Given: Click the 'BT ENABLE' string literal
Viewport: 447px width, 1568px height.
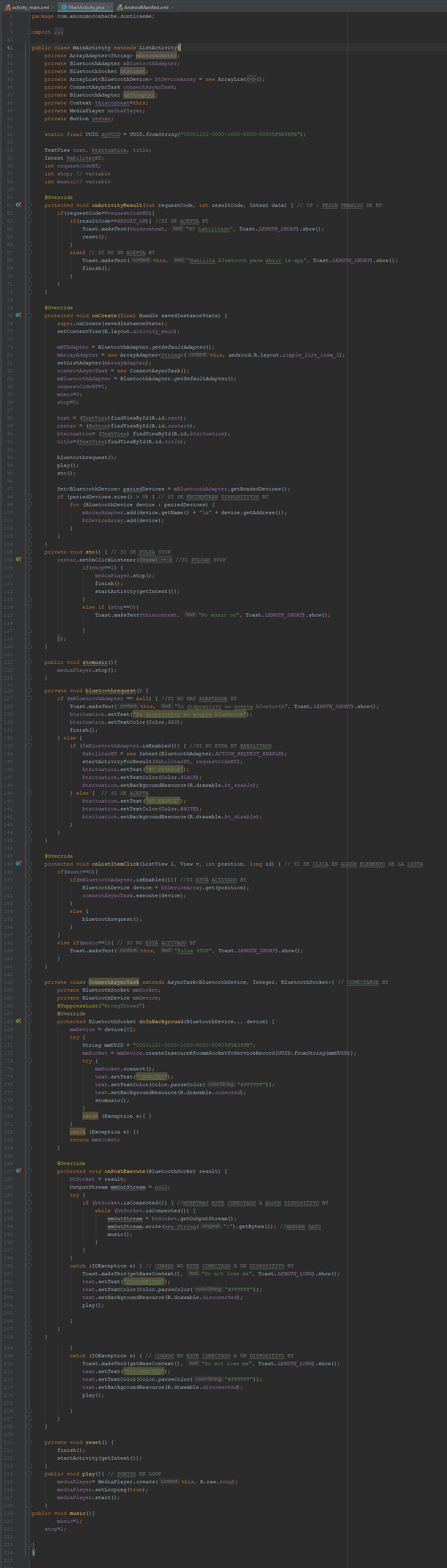Looking at the screenshot, I should click(x=162, y=801).
